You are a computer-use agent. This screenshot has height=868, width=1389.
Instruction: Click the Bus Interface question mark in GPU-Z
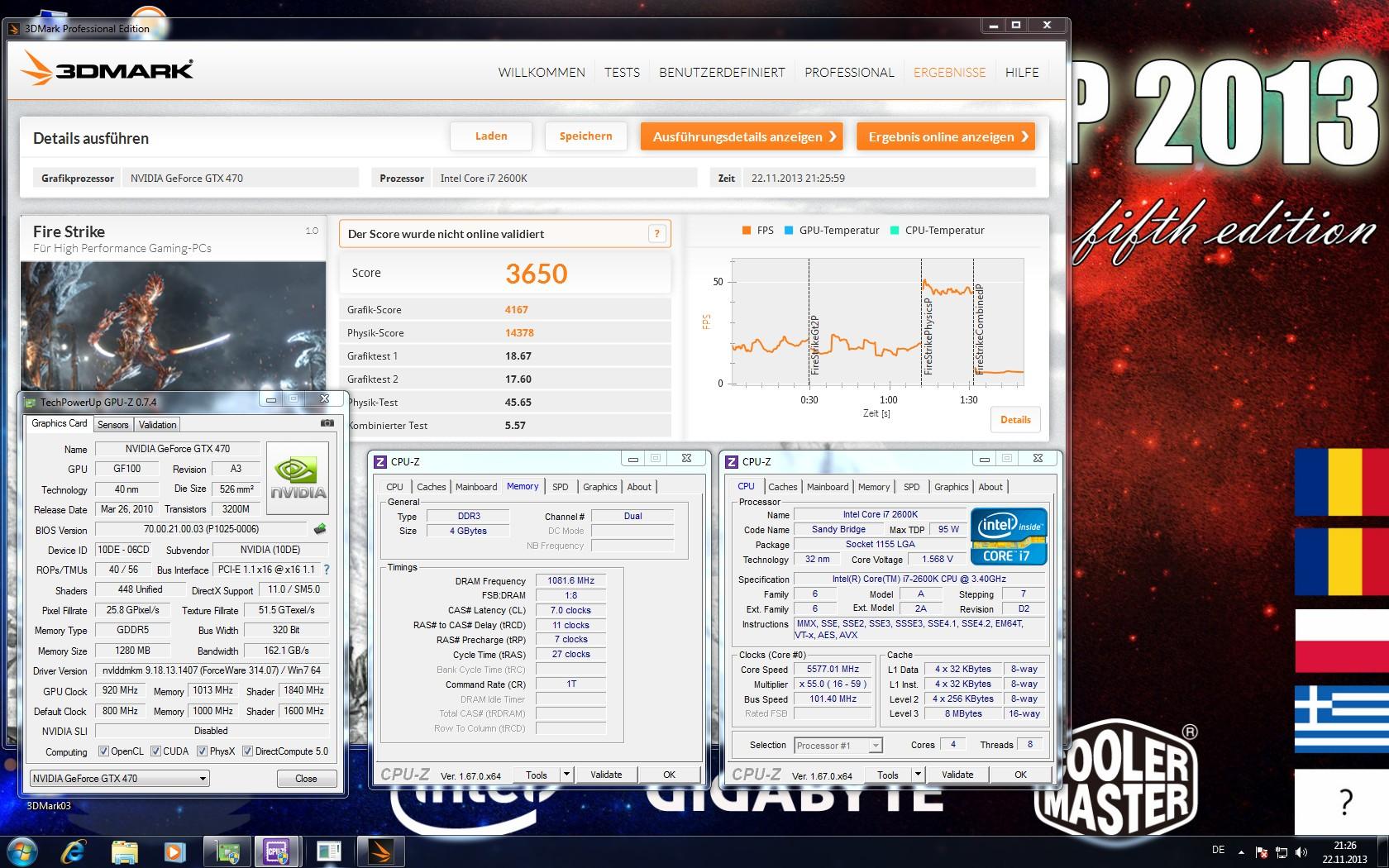point(326,570)
